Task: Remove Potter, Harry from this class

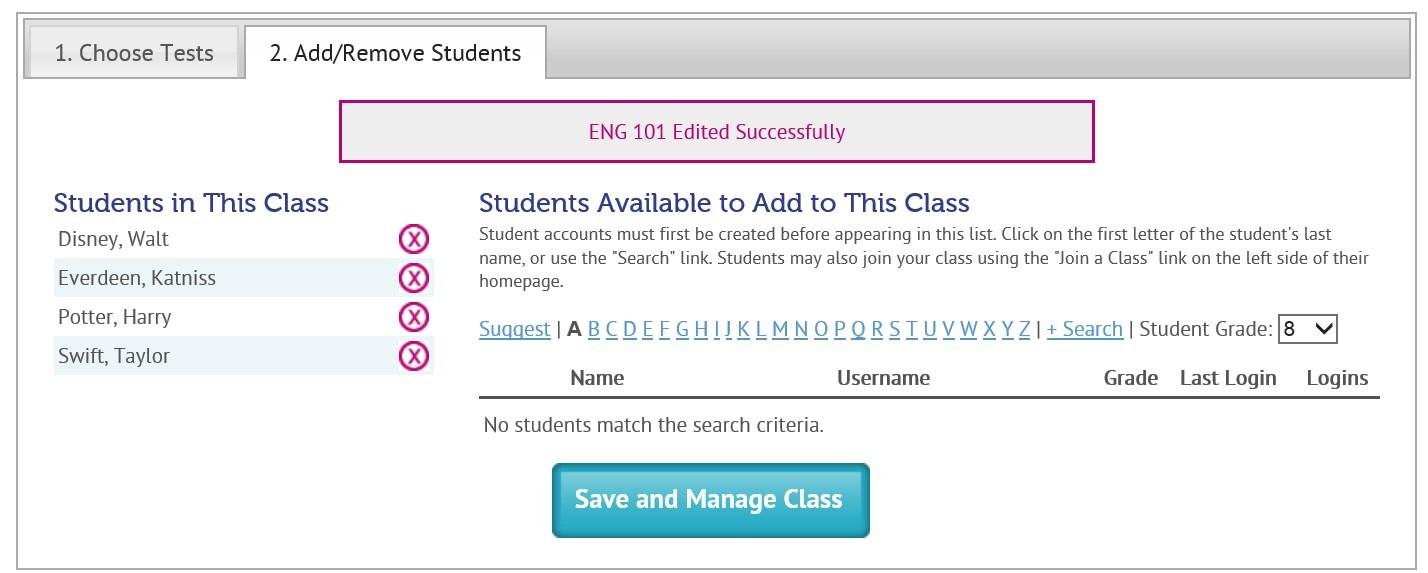Action: point(414,317)
